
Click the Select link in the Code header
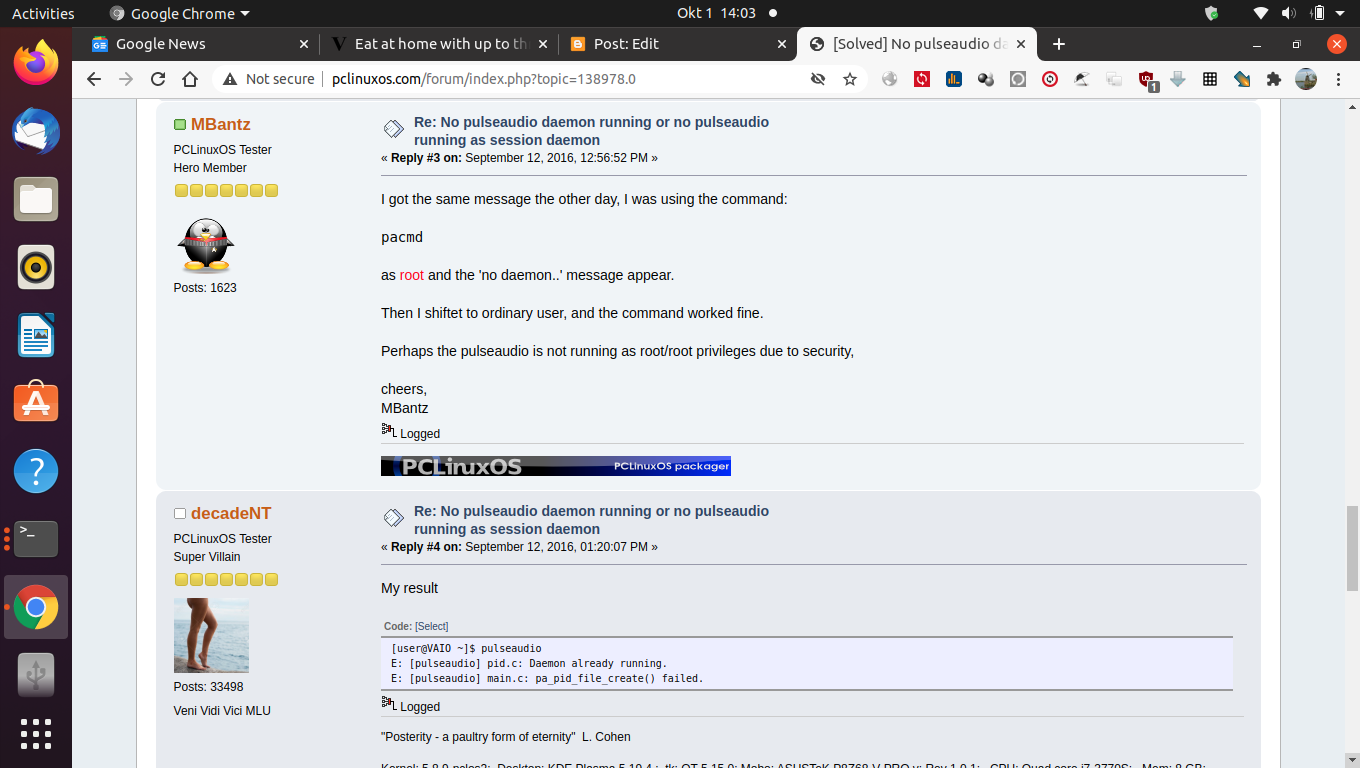pyautogui.click(x=431, y=626)
